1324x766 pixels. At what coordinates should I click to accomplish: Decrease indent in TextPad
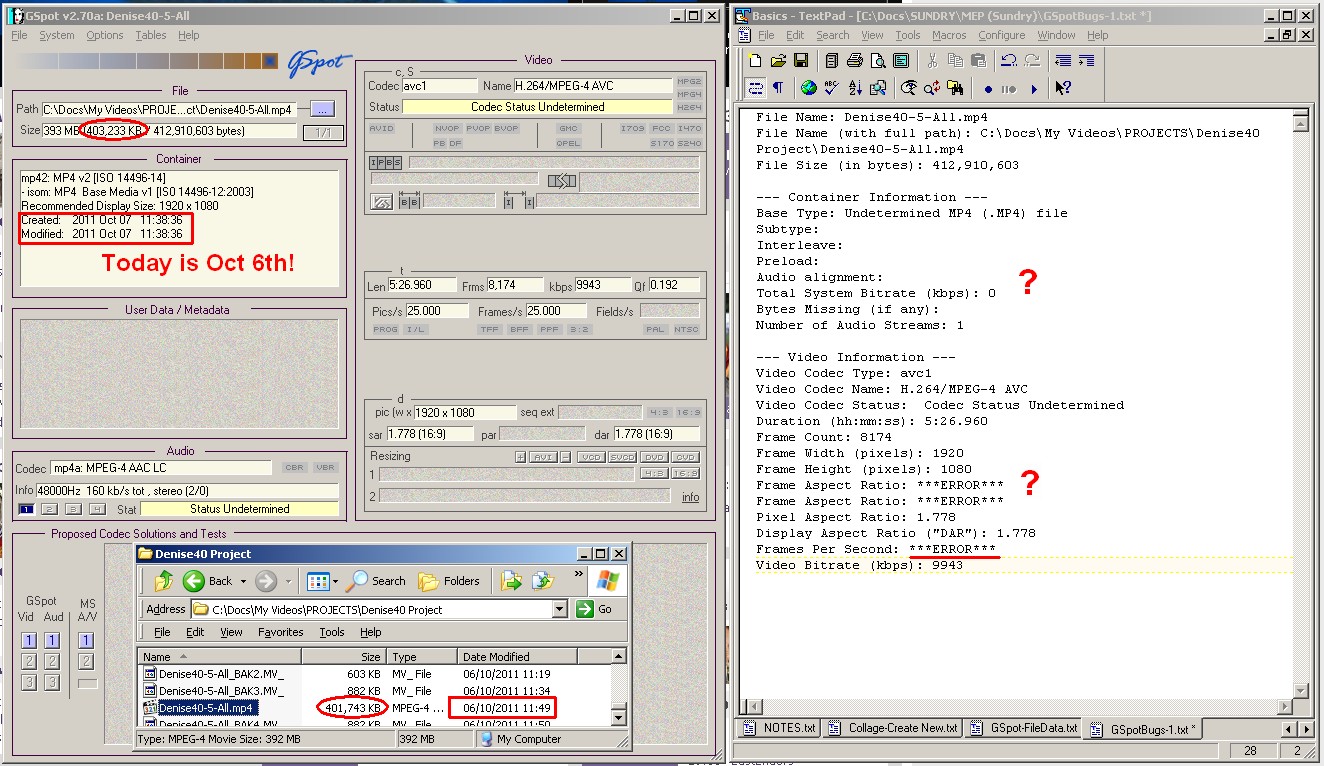pos(1064,61)
